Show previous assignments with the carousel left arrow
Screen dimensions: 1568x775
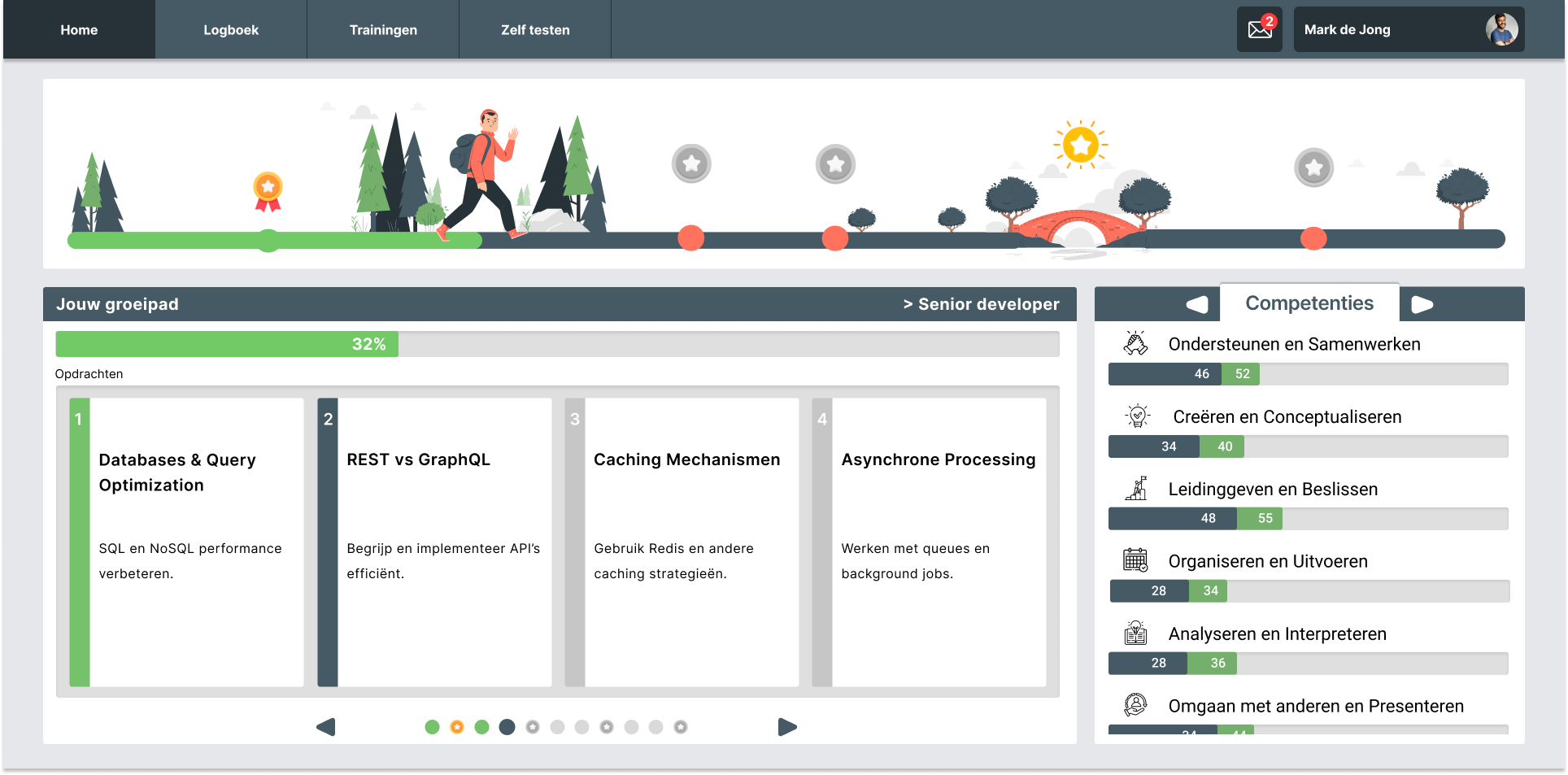click(x=325, y=727)
